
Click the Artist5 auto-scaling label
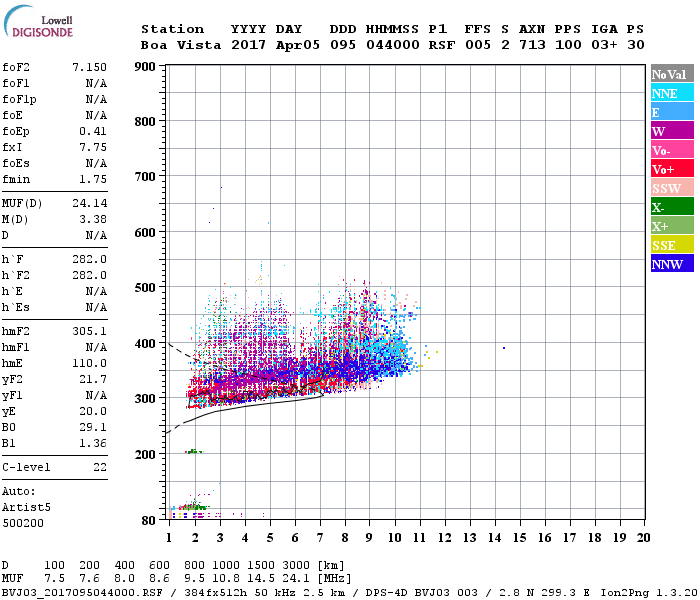26,508
